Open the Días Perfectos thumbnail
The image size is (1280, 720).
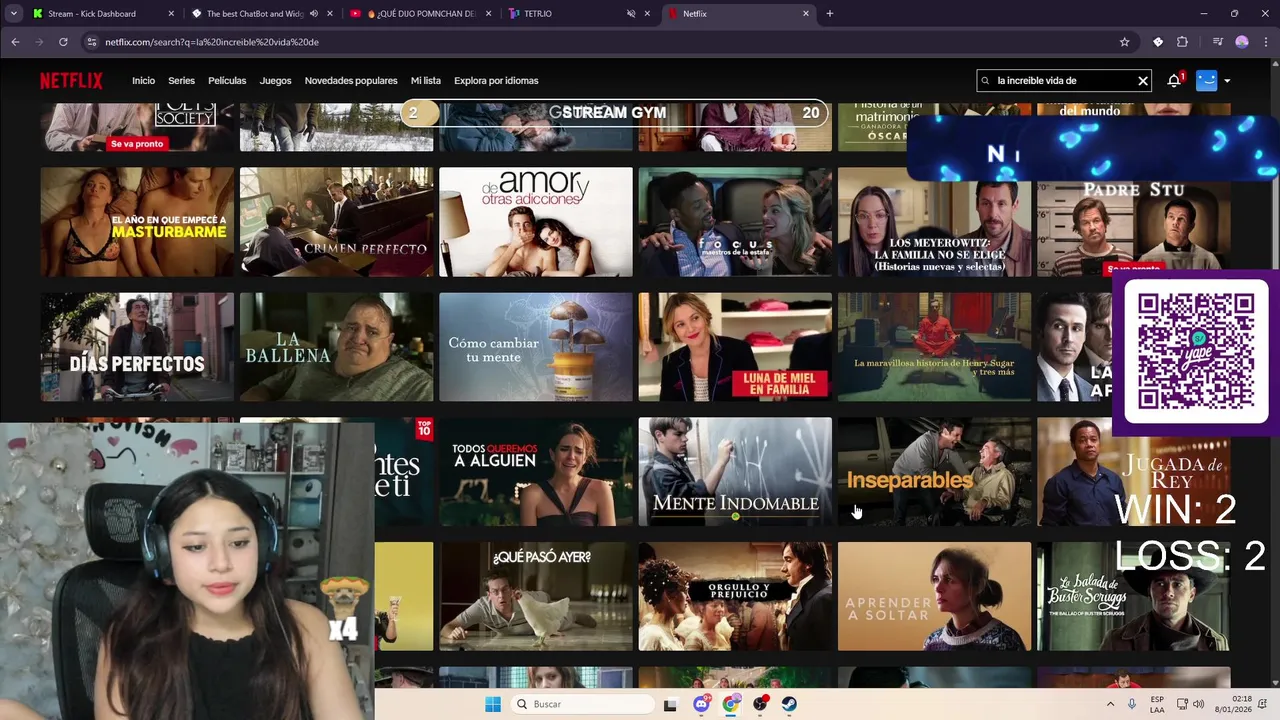click(x=137, y=347)
